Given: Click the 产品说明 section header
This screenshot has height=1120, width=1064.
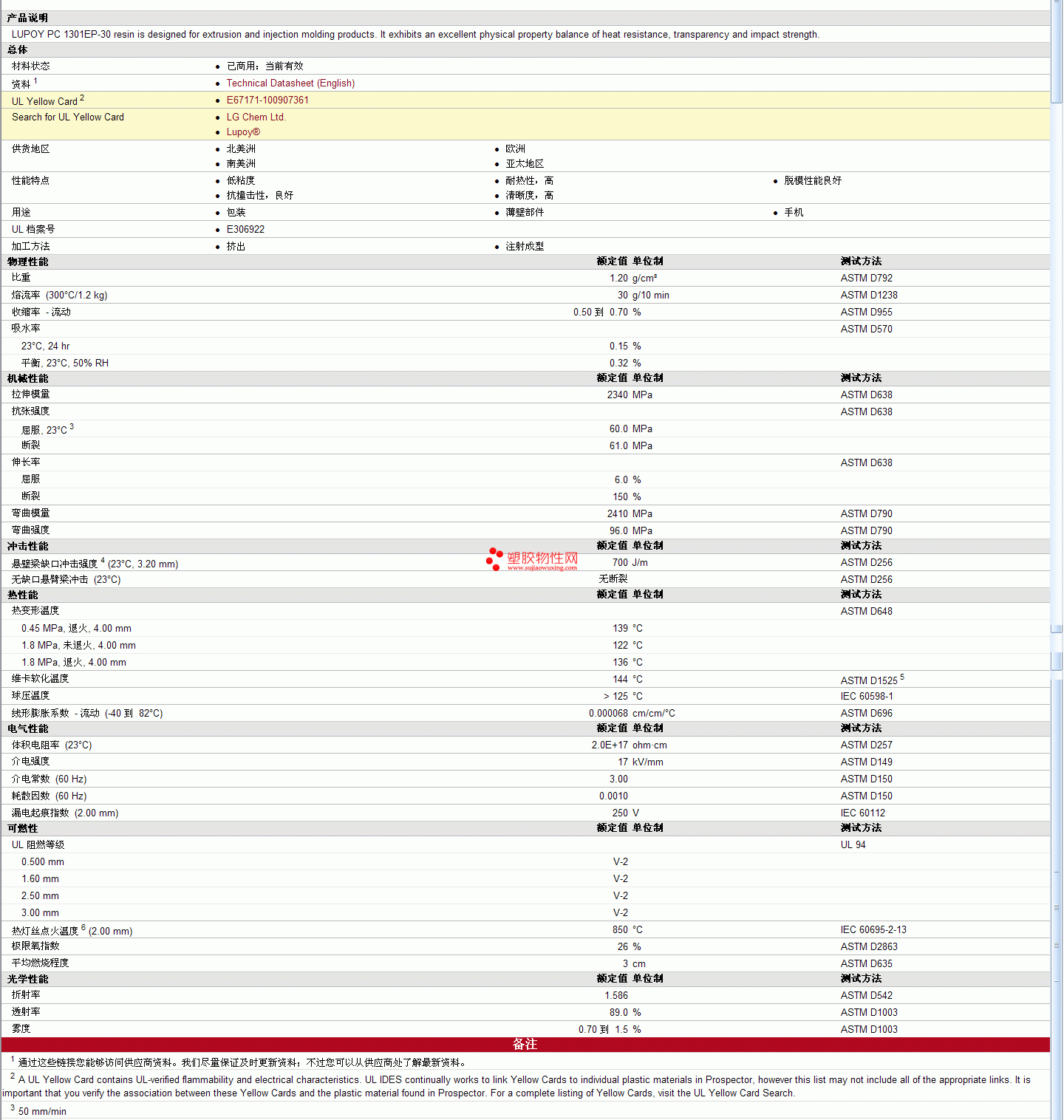Looking at the screenshot, I should point(28,18).
